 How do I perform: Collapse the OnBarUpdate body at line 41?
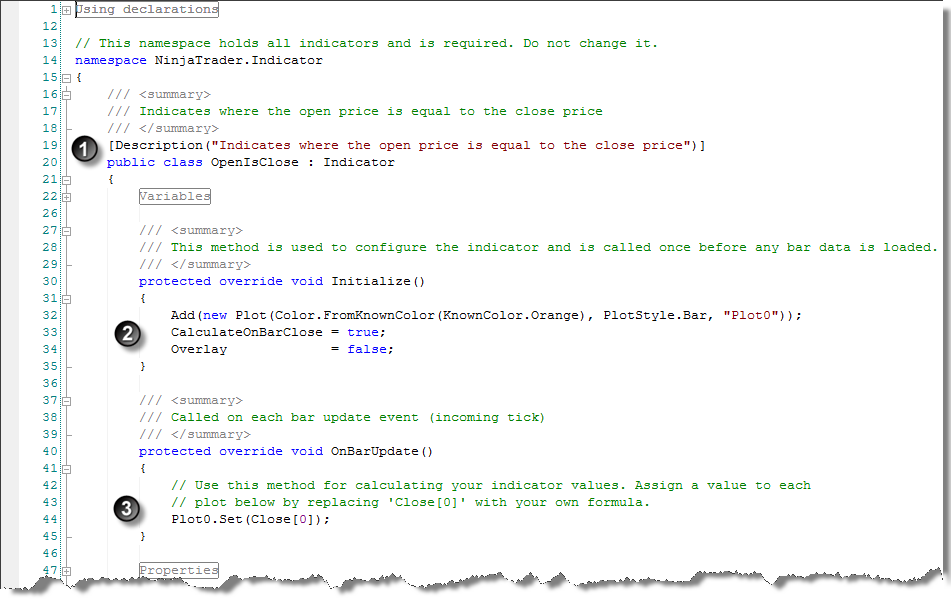click(x=67, y=469)
